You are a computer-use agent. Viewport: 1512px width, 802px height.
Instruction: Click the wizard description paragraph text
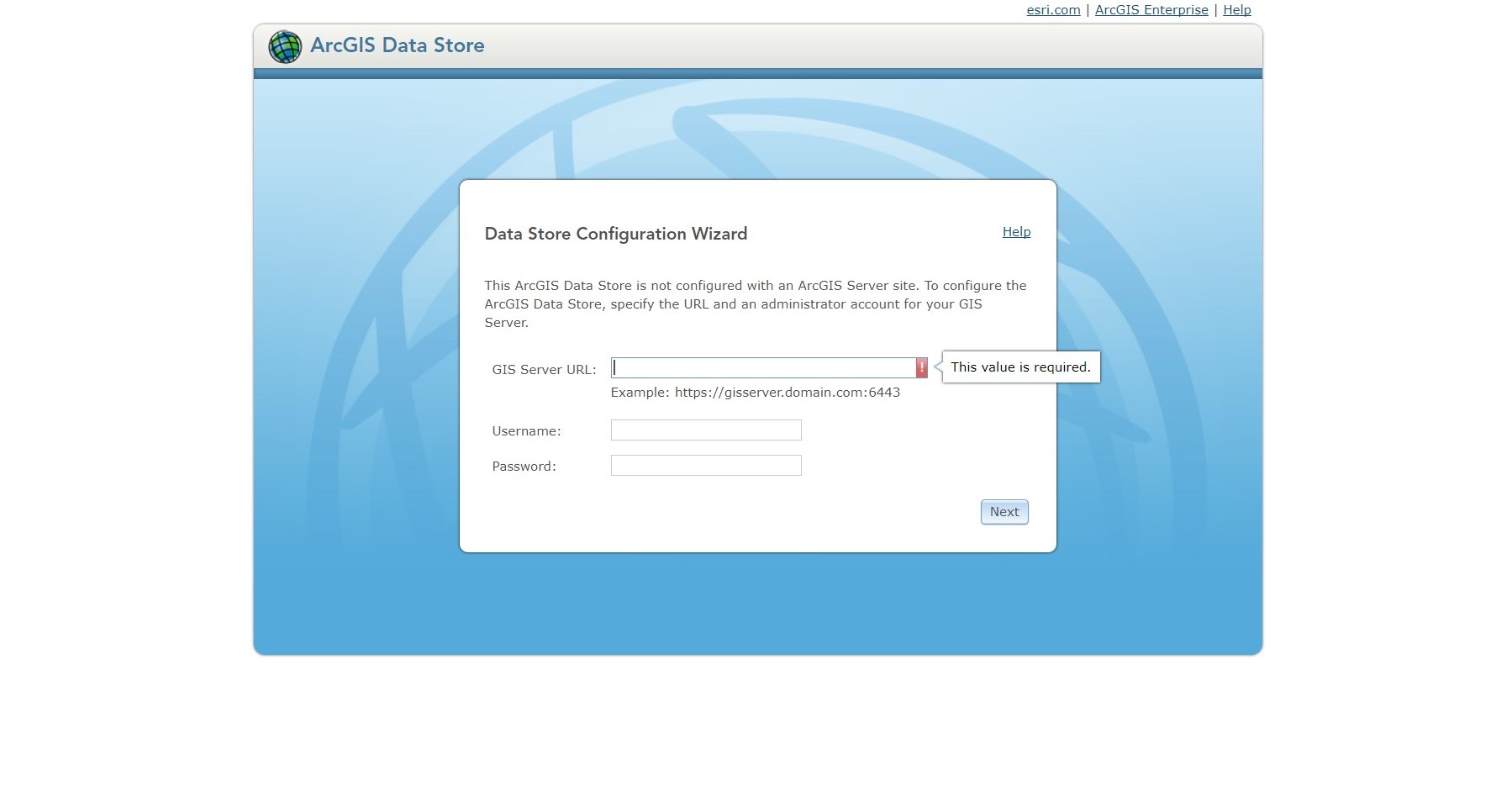(756, 304)
